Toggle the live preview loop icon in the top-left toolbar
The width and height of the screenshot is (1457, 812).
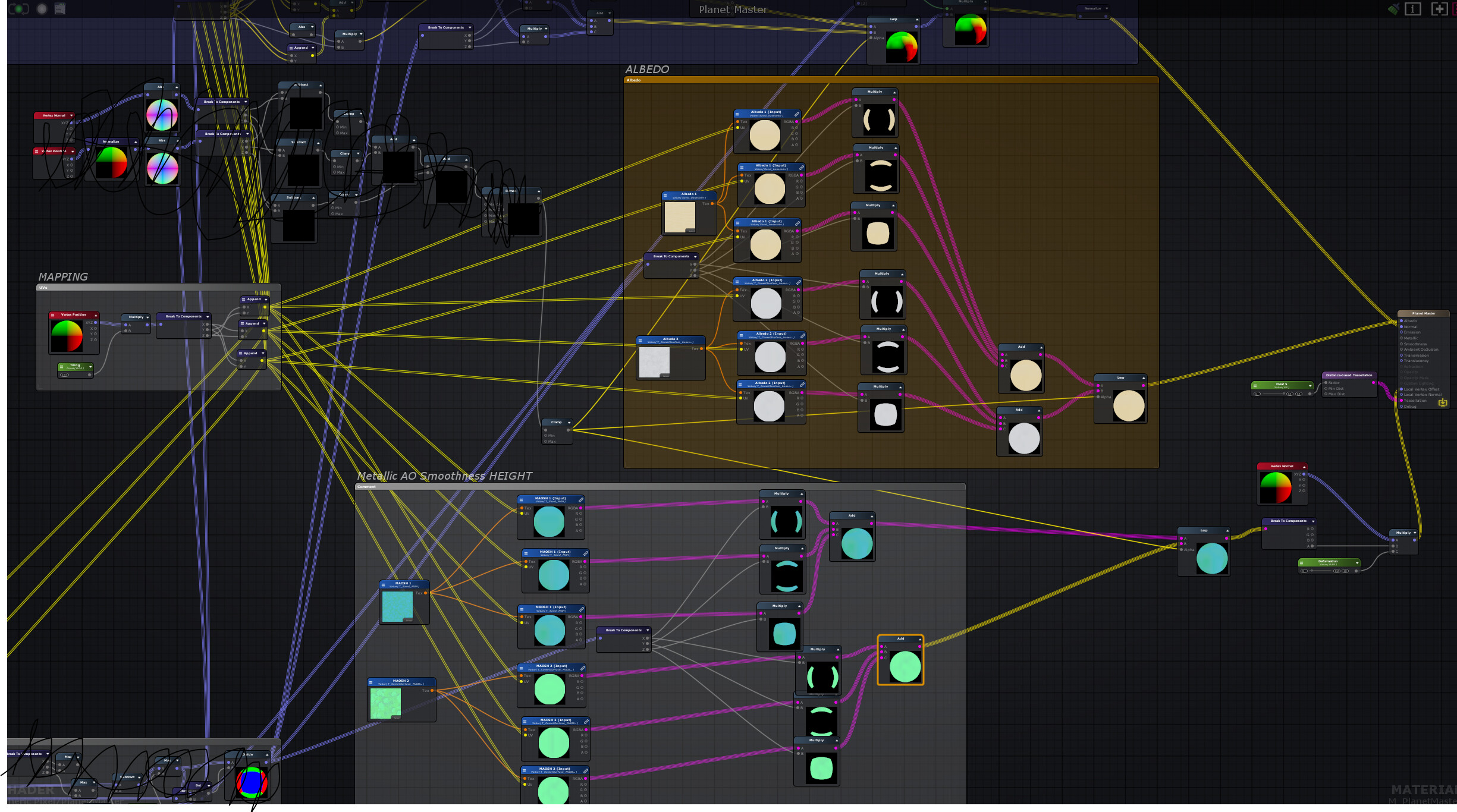pyautogui.click(x=18, y=8)
